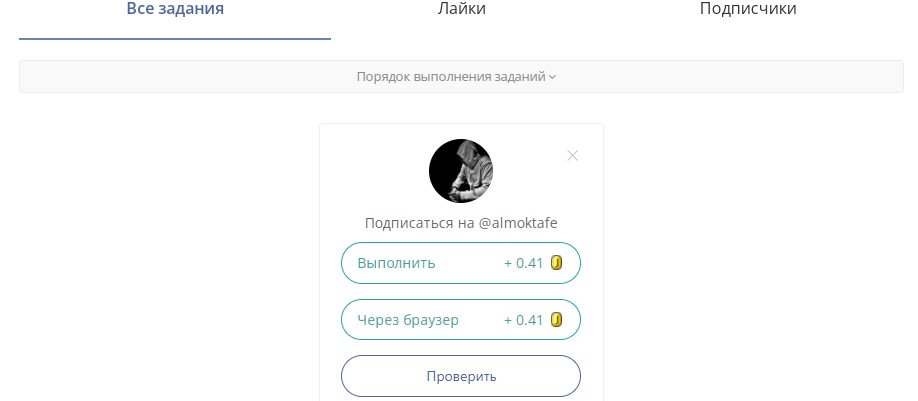Click the + 0.41 reward on Через браузер
Image resolution: width=918 pixels, height=401 pixels.
[x=523, y=320]
